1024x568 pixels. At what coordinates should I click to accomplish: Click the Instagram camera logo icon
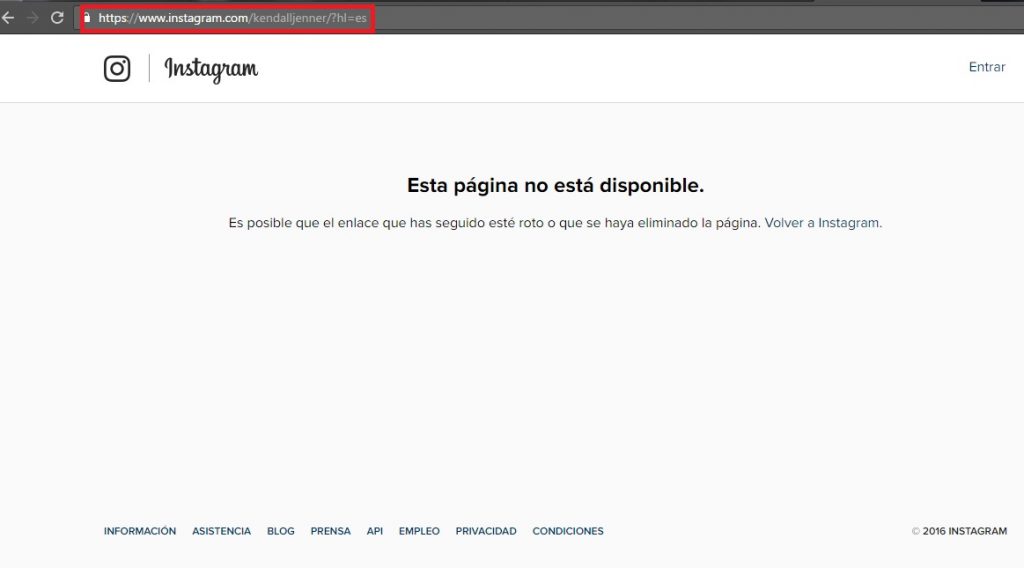click(x=117, y=69)
